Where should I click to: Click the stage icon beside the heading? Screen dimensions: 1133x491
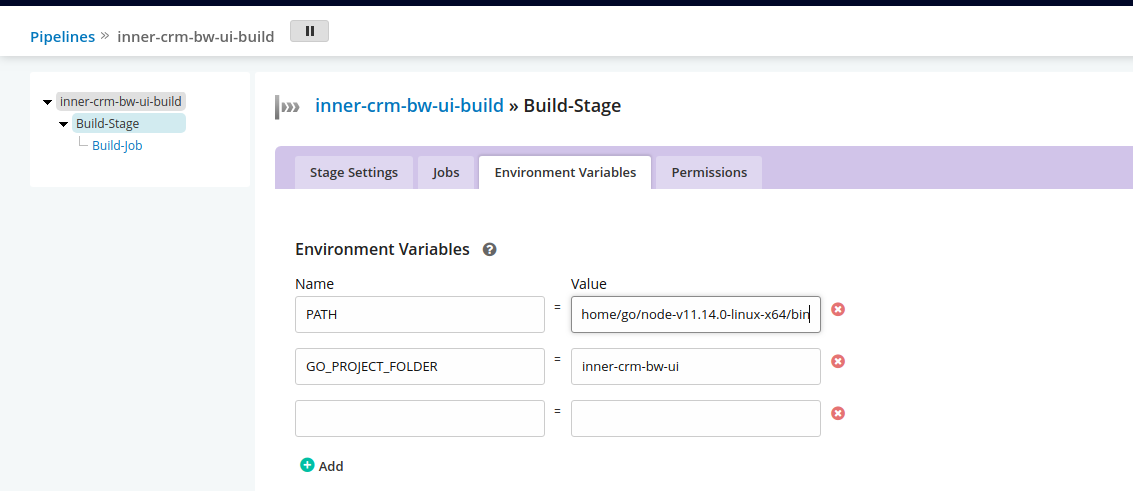pyautogui.click(x=288, y=106)
